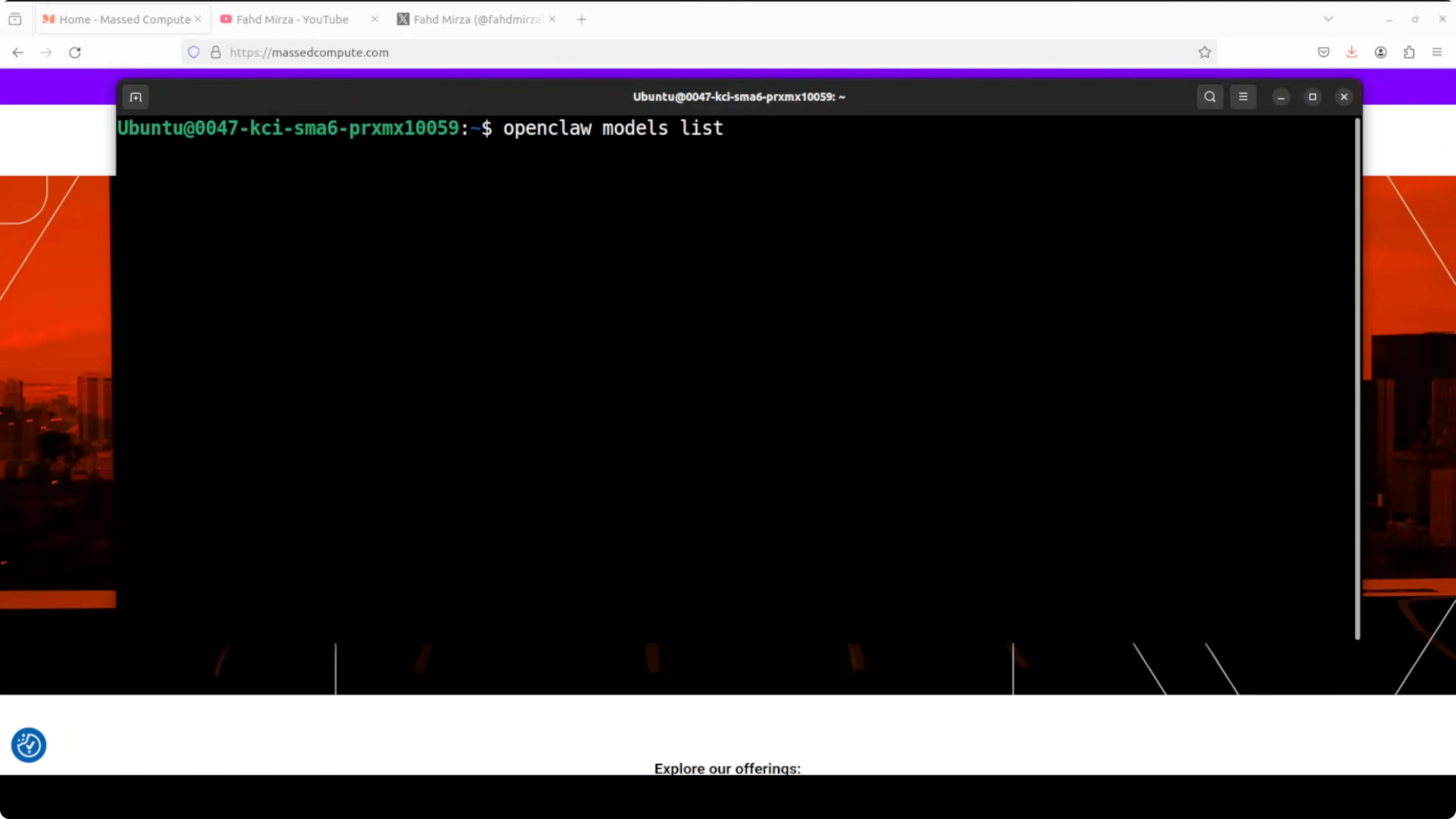Open a new browser tab
1456x819 pixels.
581,19
